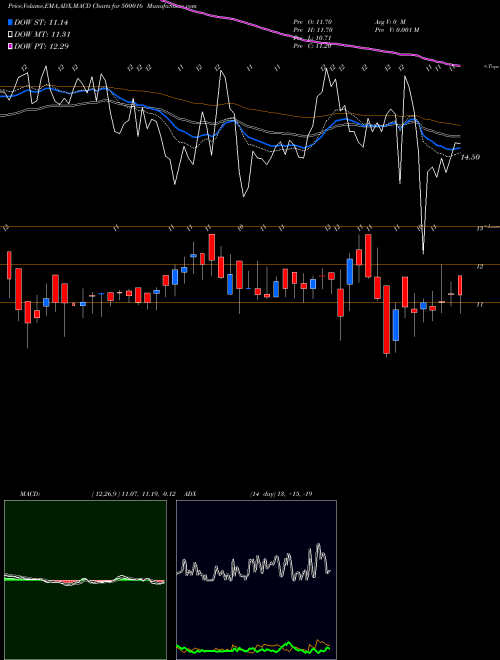Select the 'DOW ST: 11.14' legend label
500x660 pixels.
(x=41, y=23)
